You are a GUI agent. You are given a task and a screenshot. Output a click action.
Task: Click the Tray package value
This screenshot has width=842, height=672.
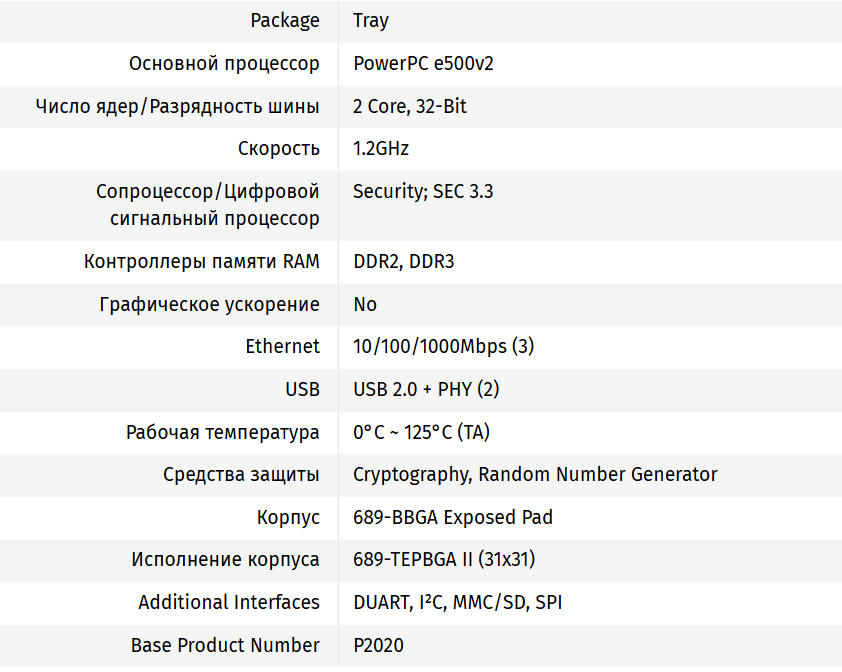point(371,21)
